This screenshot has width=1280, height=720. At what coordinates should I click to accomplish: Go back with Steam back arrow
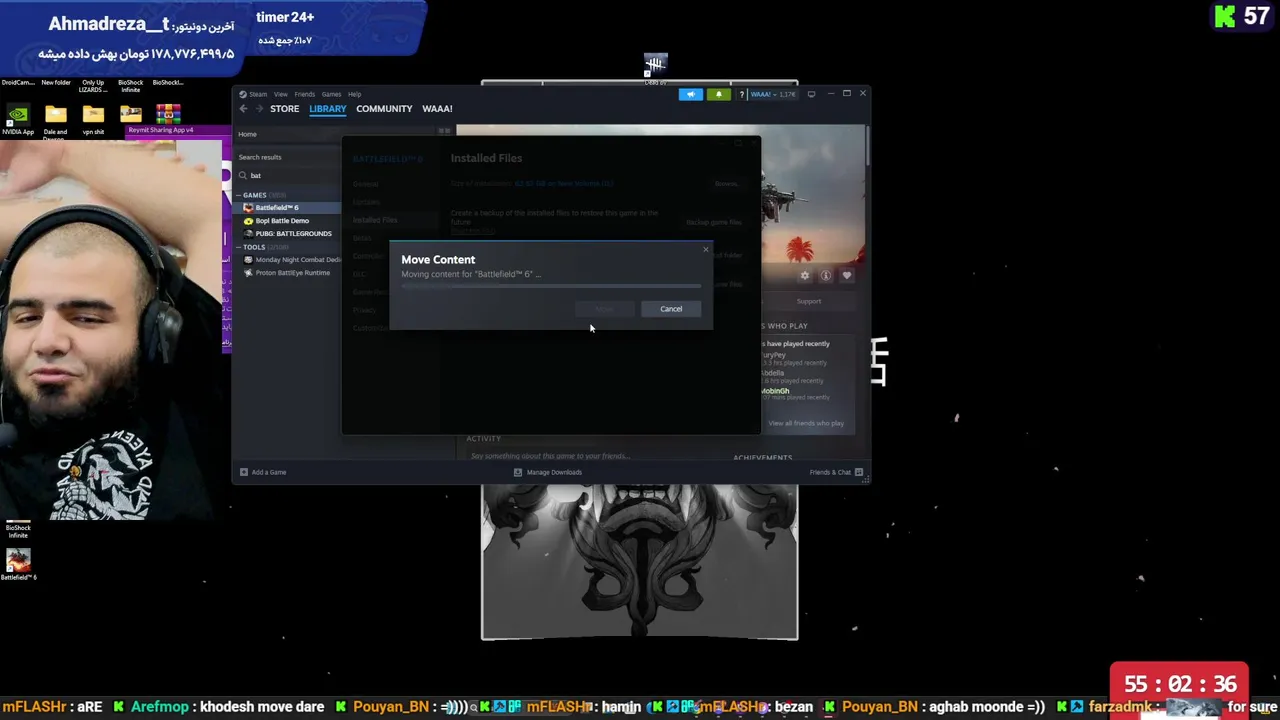[x=243, y=109]
